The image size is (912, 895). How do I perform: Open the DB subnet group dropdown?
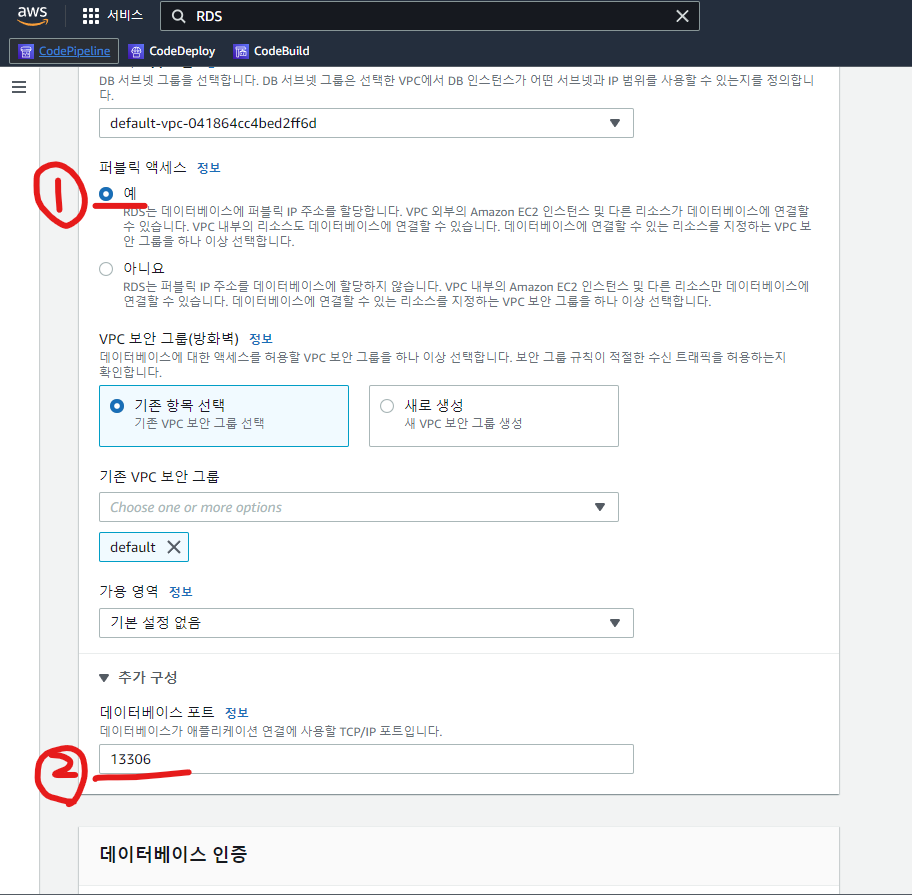366,123
